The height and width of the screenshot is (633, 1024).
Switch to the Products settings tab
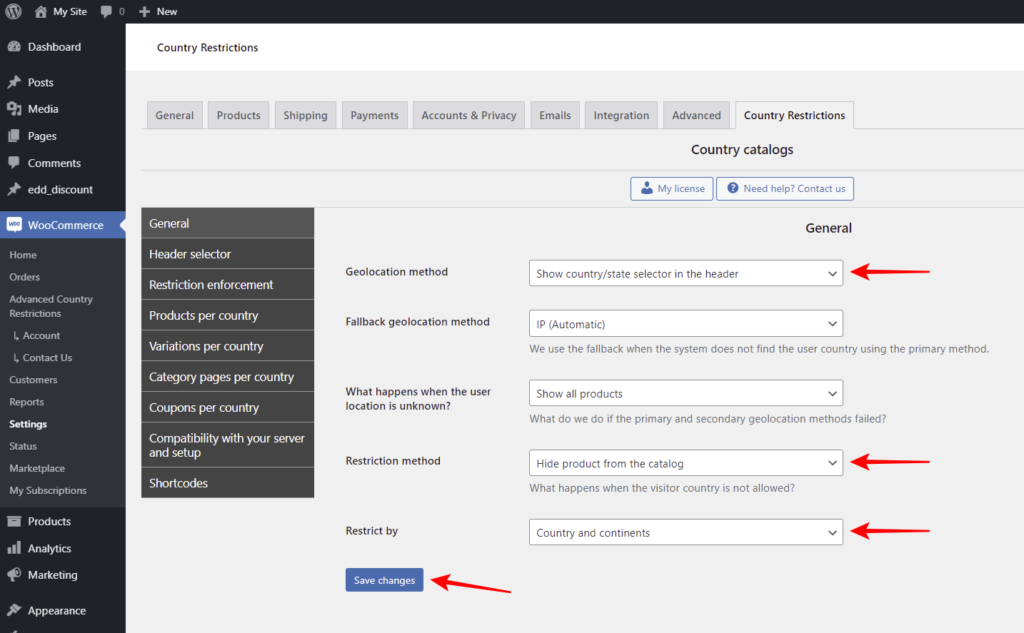[238, 115]
